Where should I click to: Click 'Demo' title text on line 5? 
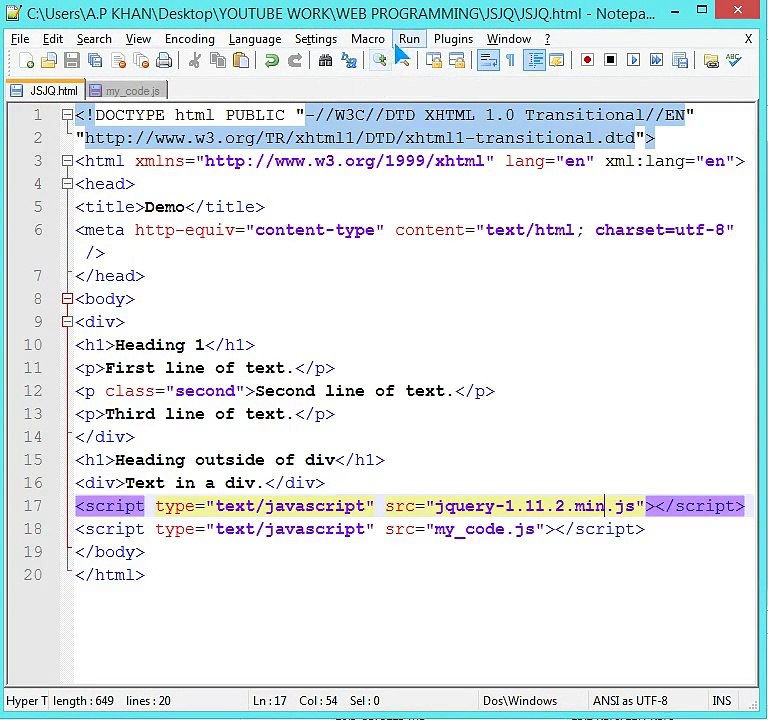165,207
